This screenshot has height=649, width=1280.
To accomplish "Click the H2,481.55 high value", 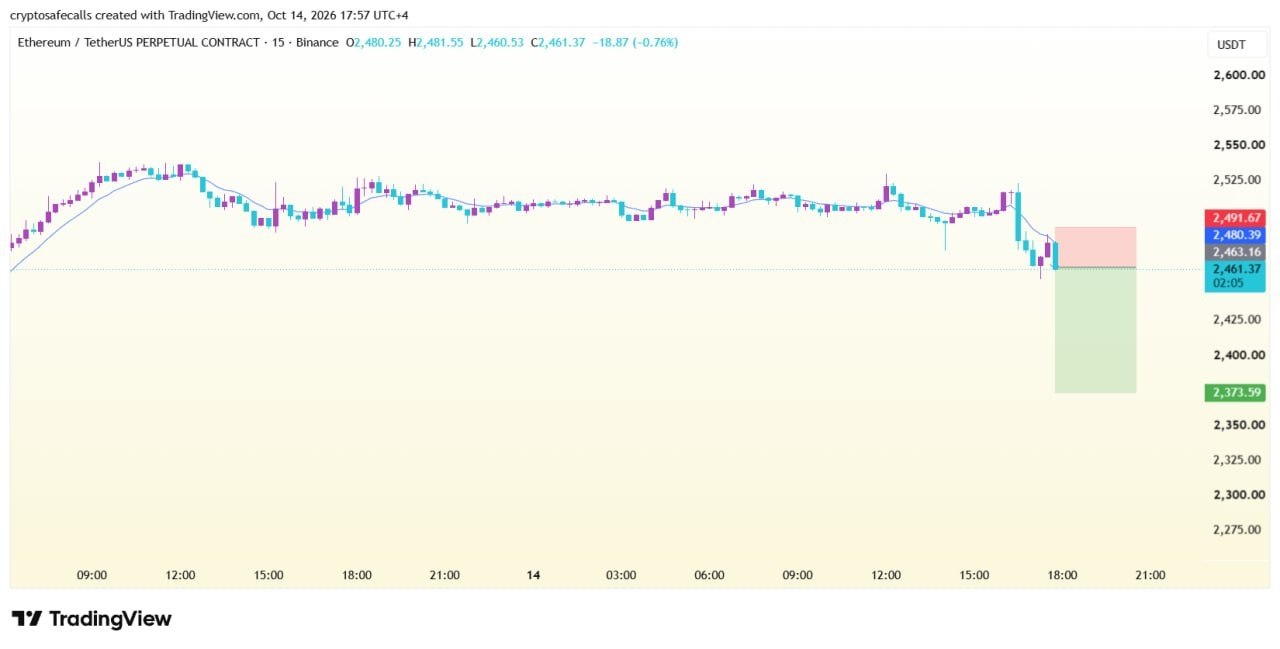I will [435, 43].
